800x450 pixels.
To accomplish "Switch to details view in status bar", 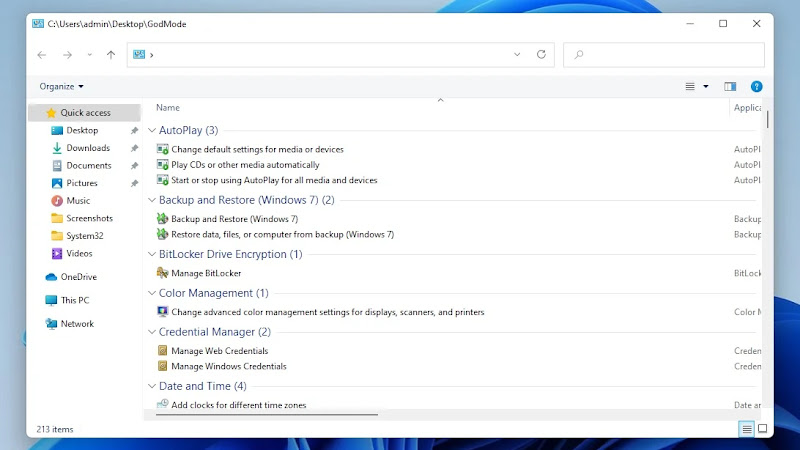I will coord(746,429).
